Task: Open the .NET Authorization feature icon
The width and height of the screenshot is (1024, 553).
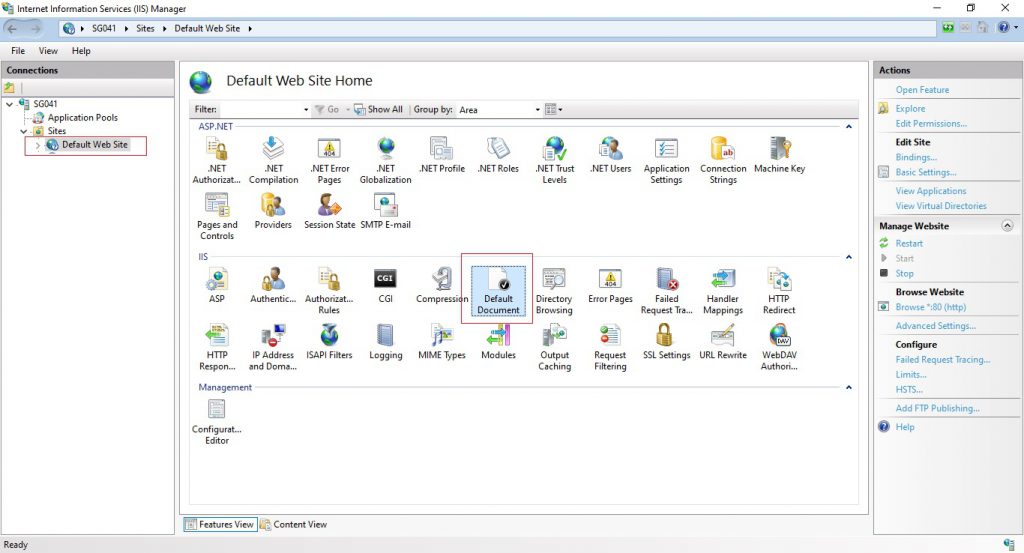Action: click(x=217, y=161)
